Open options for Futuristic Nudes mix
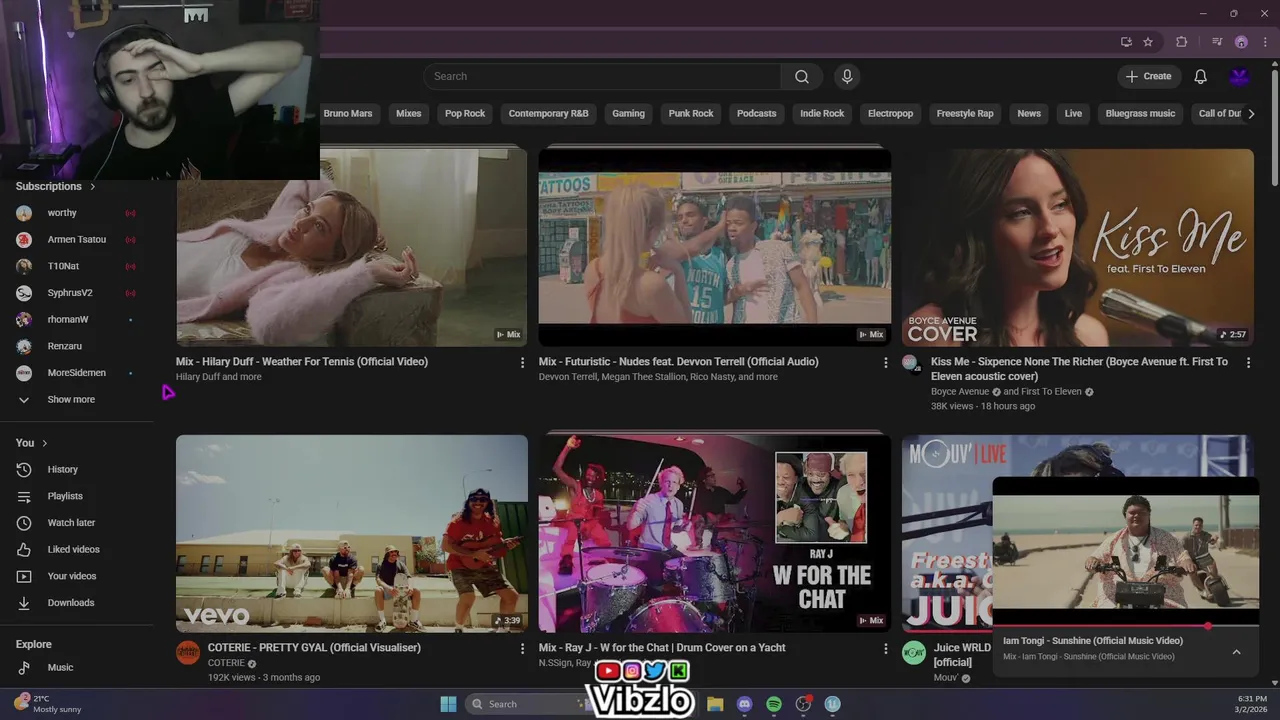1280x720 pixels. (885, 363)
